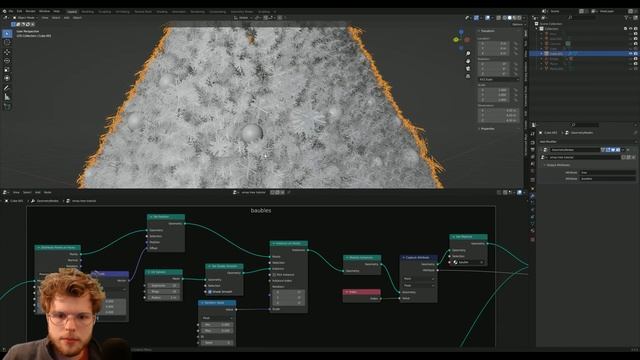Click the zoom magnifier viewport gizmo
Viewport: 640px width, 360px height.
point(468,53)
